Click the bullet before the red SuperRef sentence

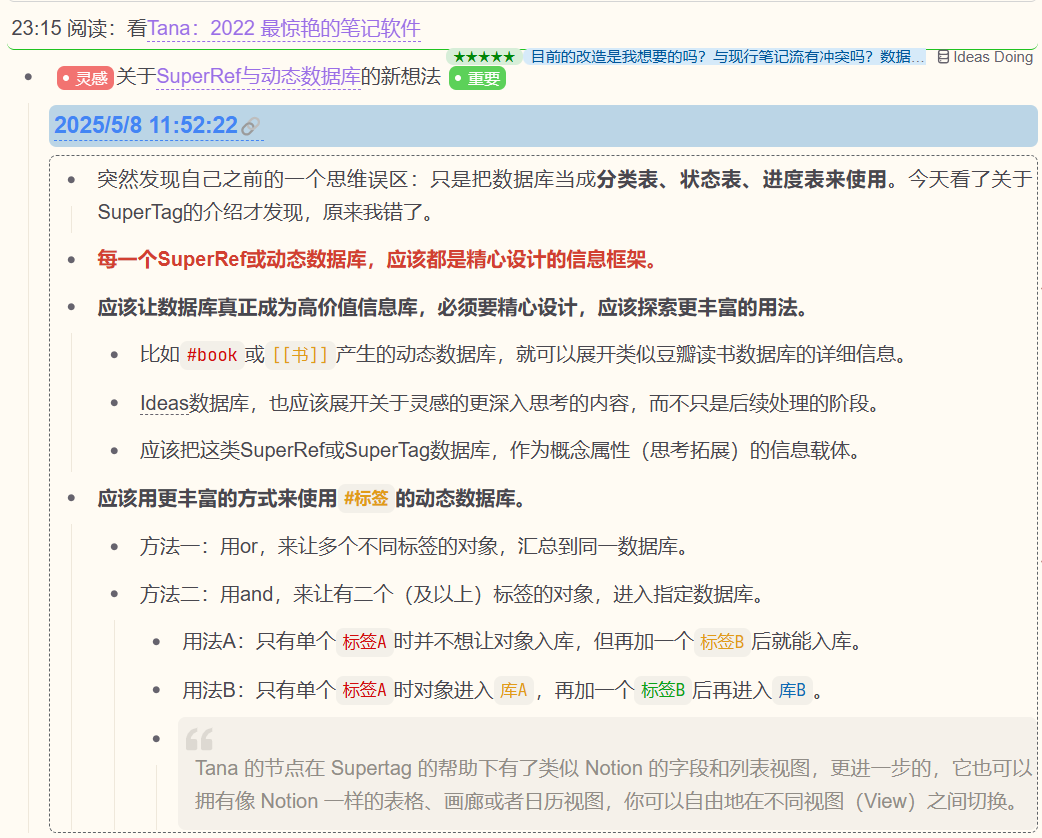[x=71, y=259]
